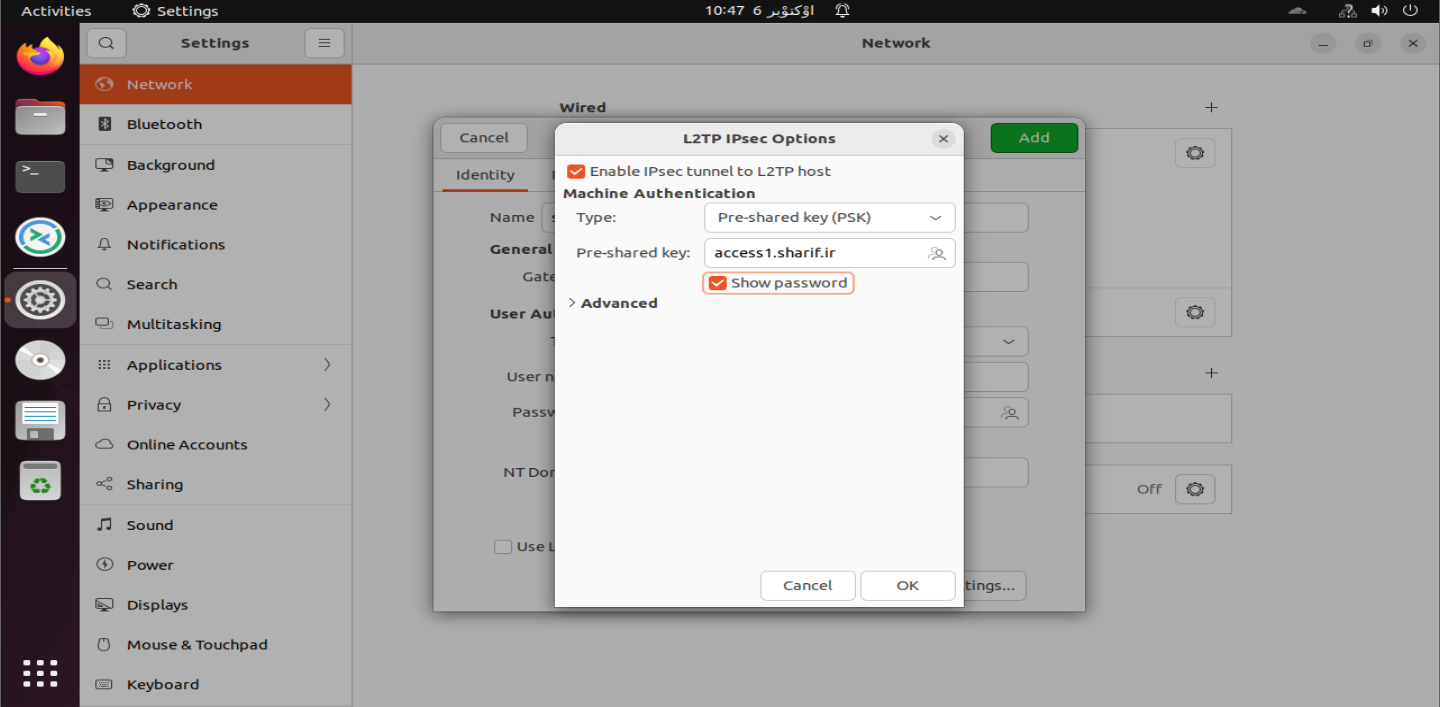Show Applications grid in the dock
Image resolution: width=1440 pixels, height=707 pixels.
(40, 673)
